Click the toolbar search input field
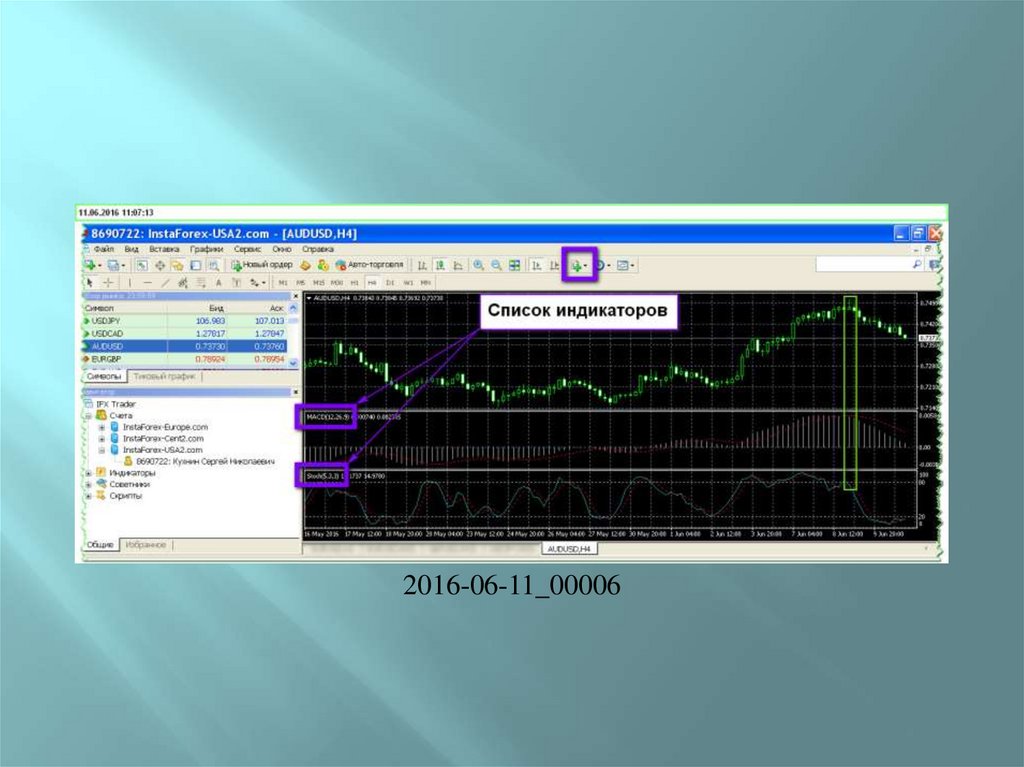This screenshot has width=1024, height=767. (863, 265)
